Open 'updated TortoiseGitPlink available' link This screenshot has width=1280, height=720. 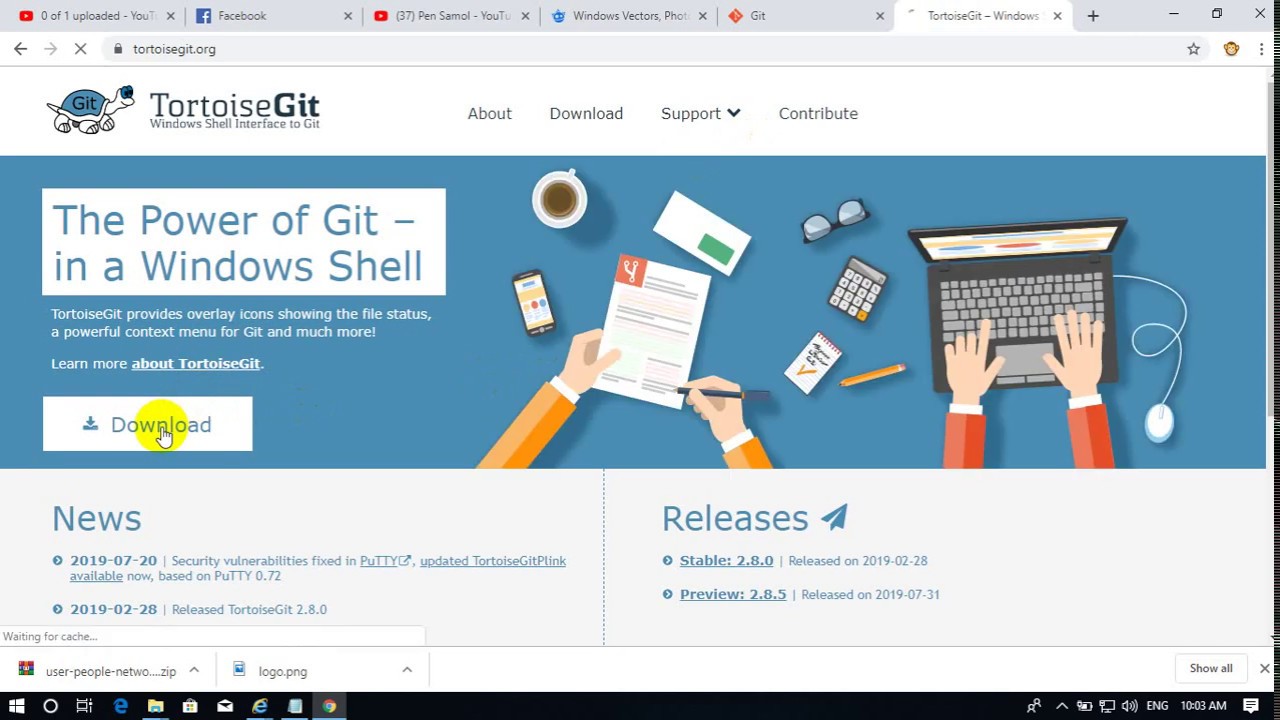[493, 561]
